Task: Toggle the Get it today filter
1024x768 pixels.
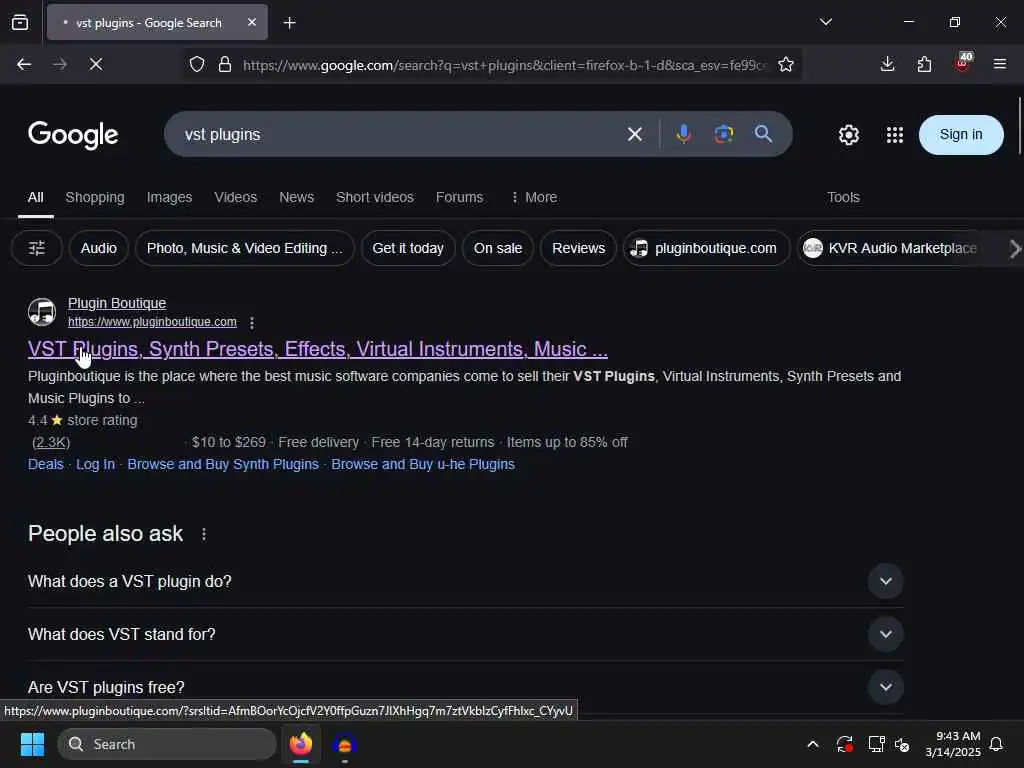Action: [x=408, y=248]
